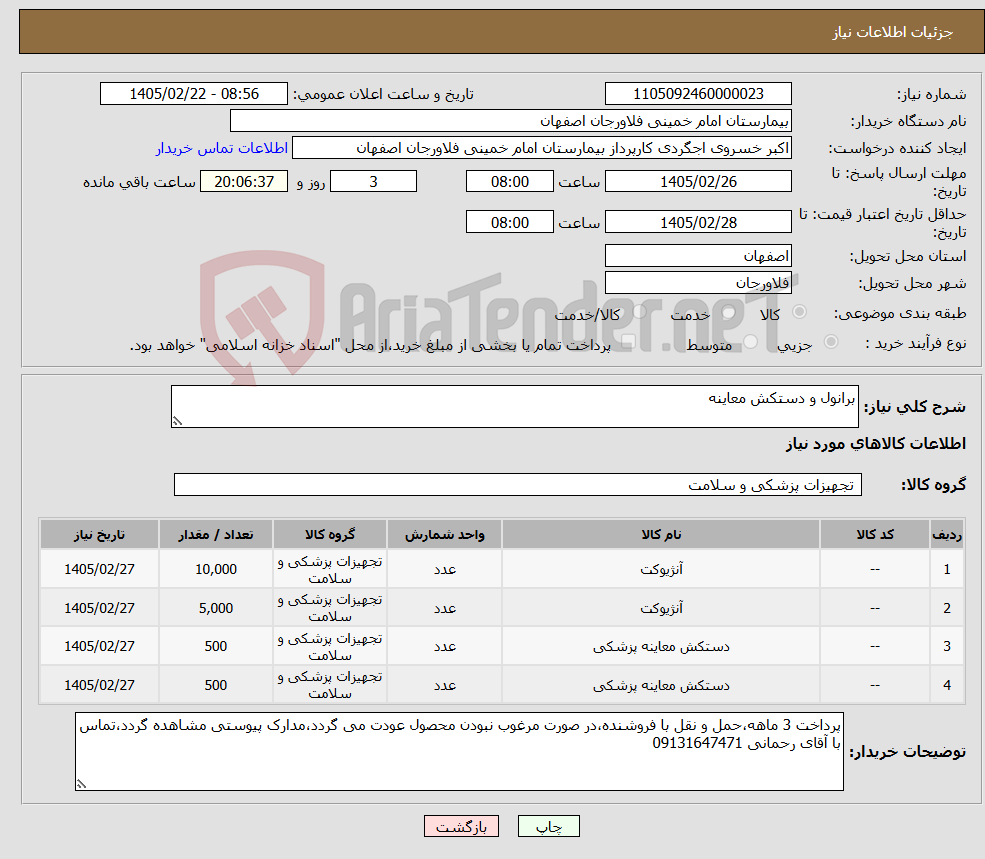Click the resize grip of description textarea
Screen dimensions: 985x859
[177, 421]
